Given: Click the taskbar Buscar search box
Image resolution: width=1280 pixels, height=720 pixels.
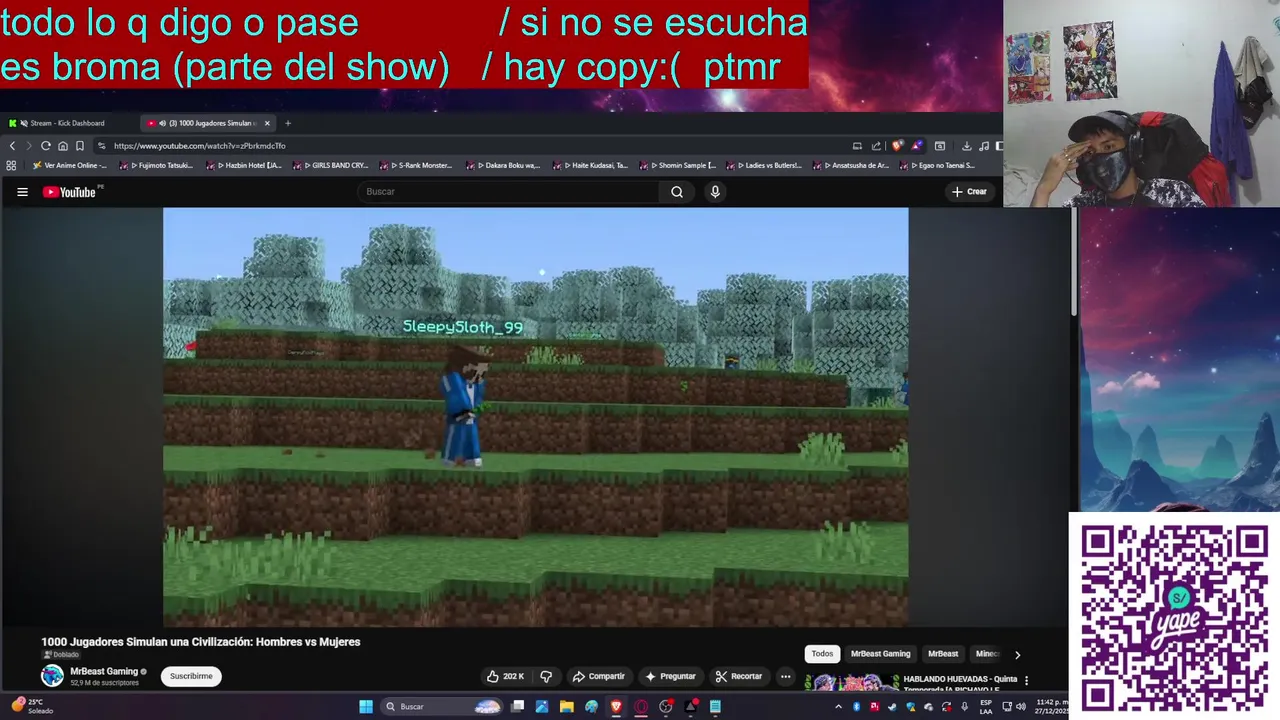Looking at the screenshot, I should click(441, 707).
